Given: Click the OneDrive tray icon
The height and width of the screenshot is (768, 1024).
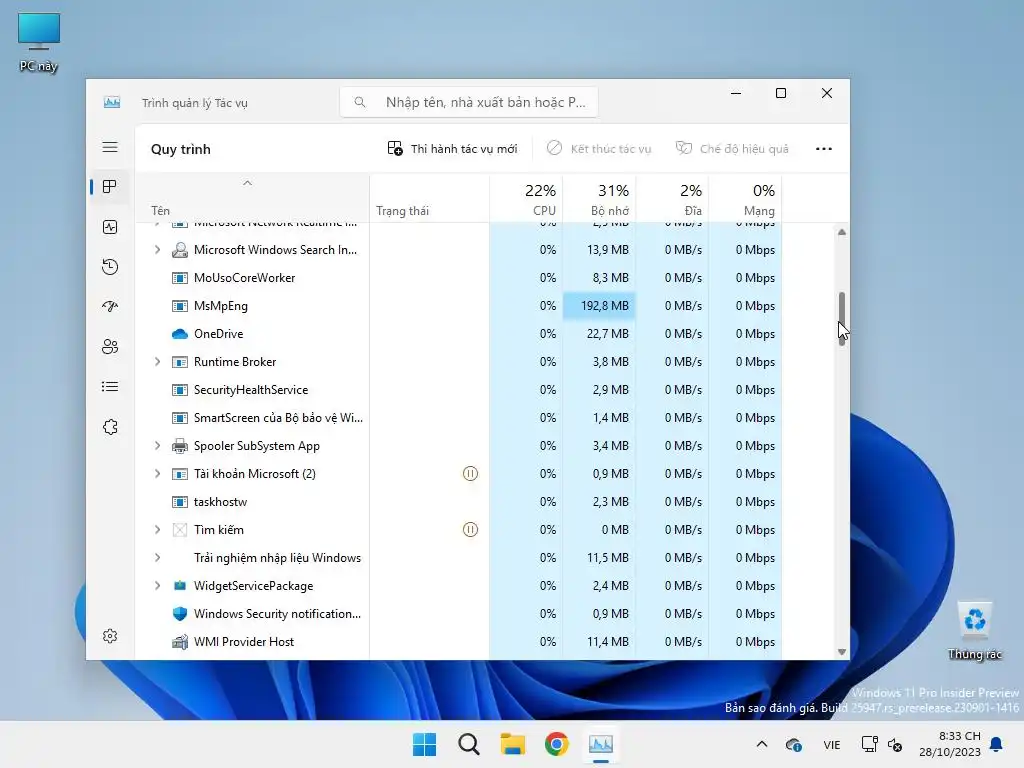Looking at the screenshot, I should [794, 744].
